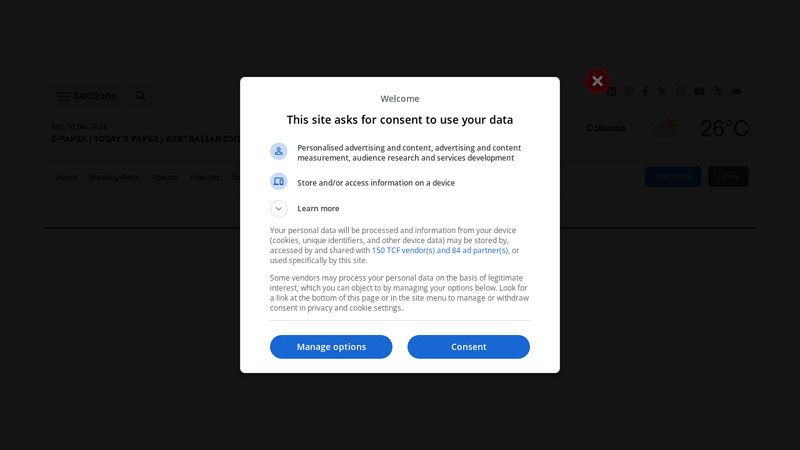Screen dimensions: 800x450
Task: Open the YouTube social icon
Action: 699,92
